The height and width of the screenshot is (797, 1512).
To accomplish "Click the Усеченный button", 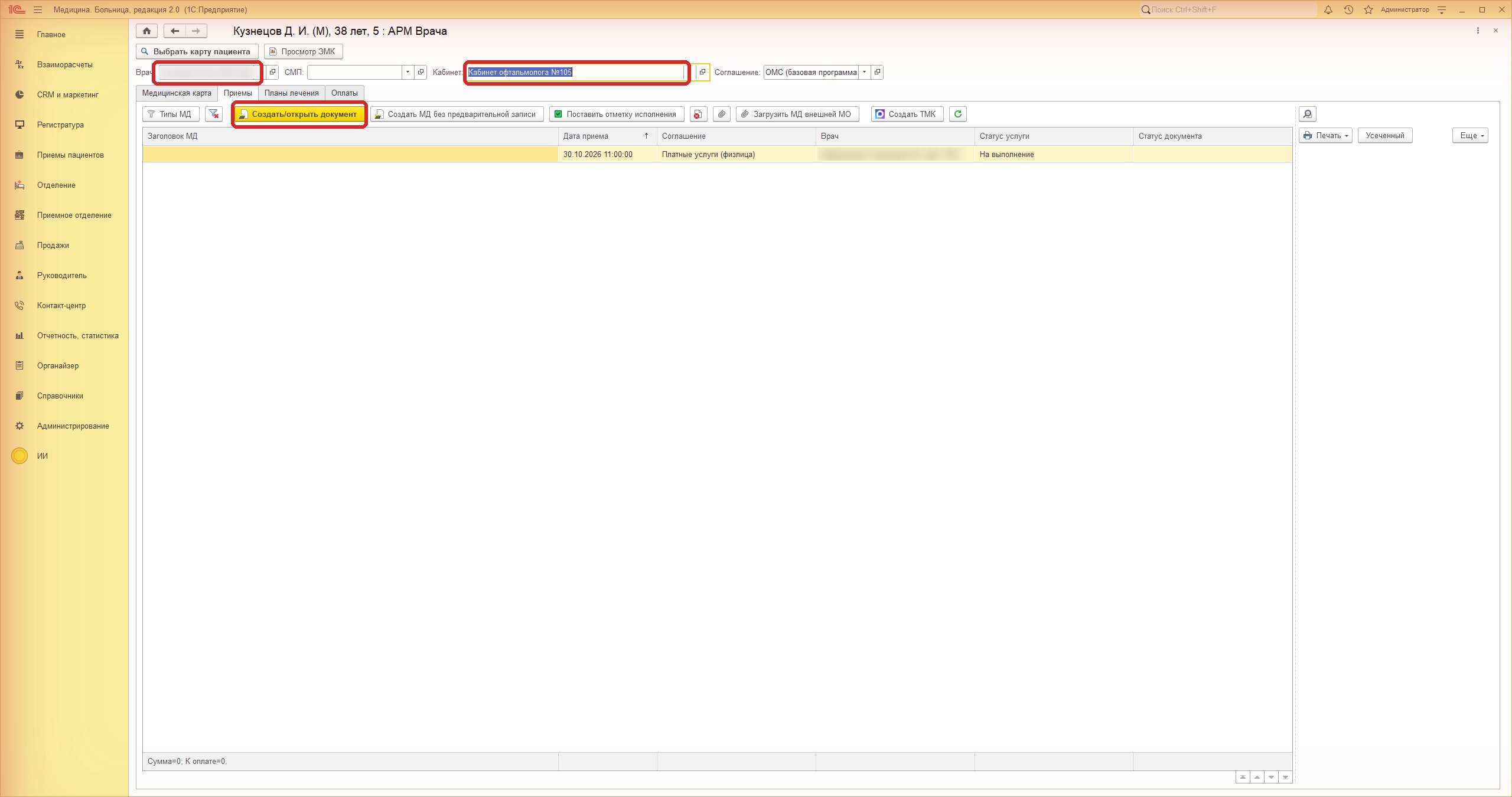I will click(1385, 136).
